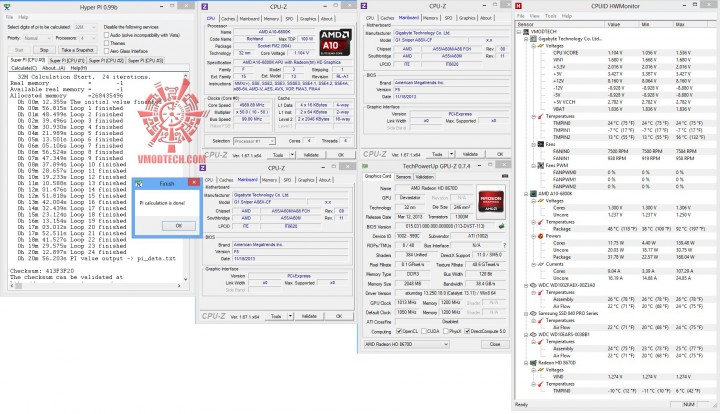The width and height of the screenshot is (720, 414).
Task: Toggle the Aero Glass Interface checkbox
Action: 107,51
